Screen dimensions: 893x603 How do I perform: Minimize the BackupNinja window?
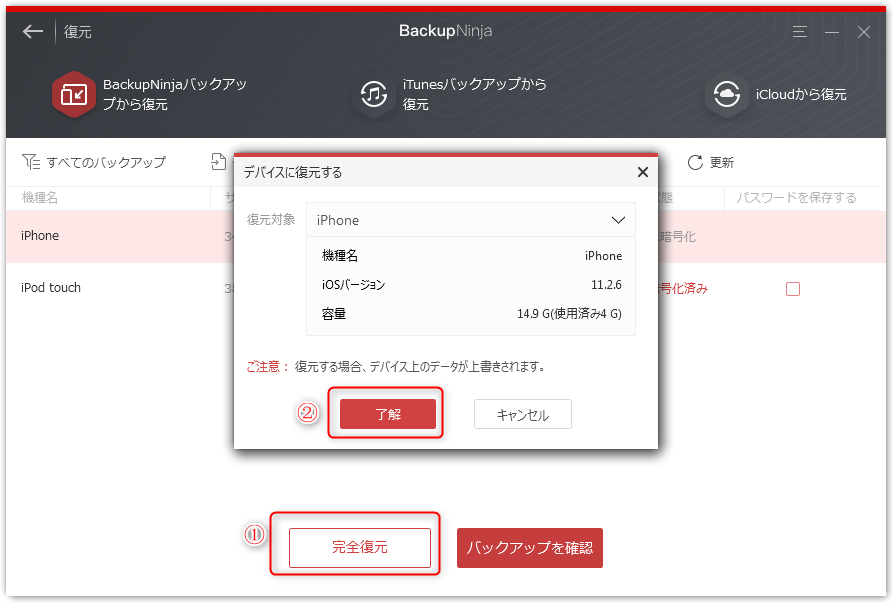pyautogui.click(x=832, y=32)
